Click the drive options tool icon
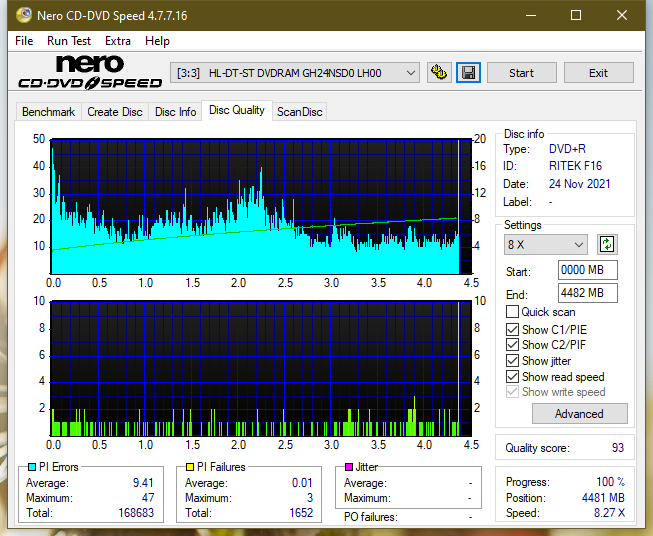The image size is (653, 536). pyautogui.click(x=439, y=73)
